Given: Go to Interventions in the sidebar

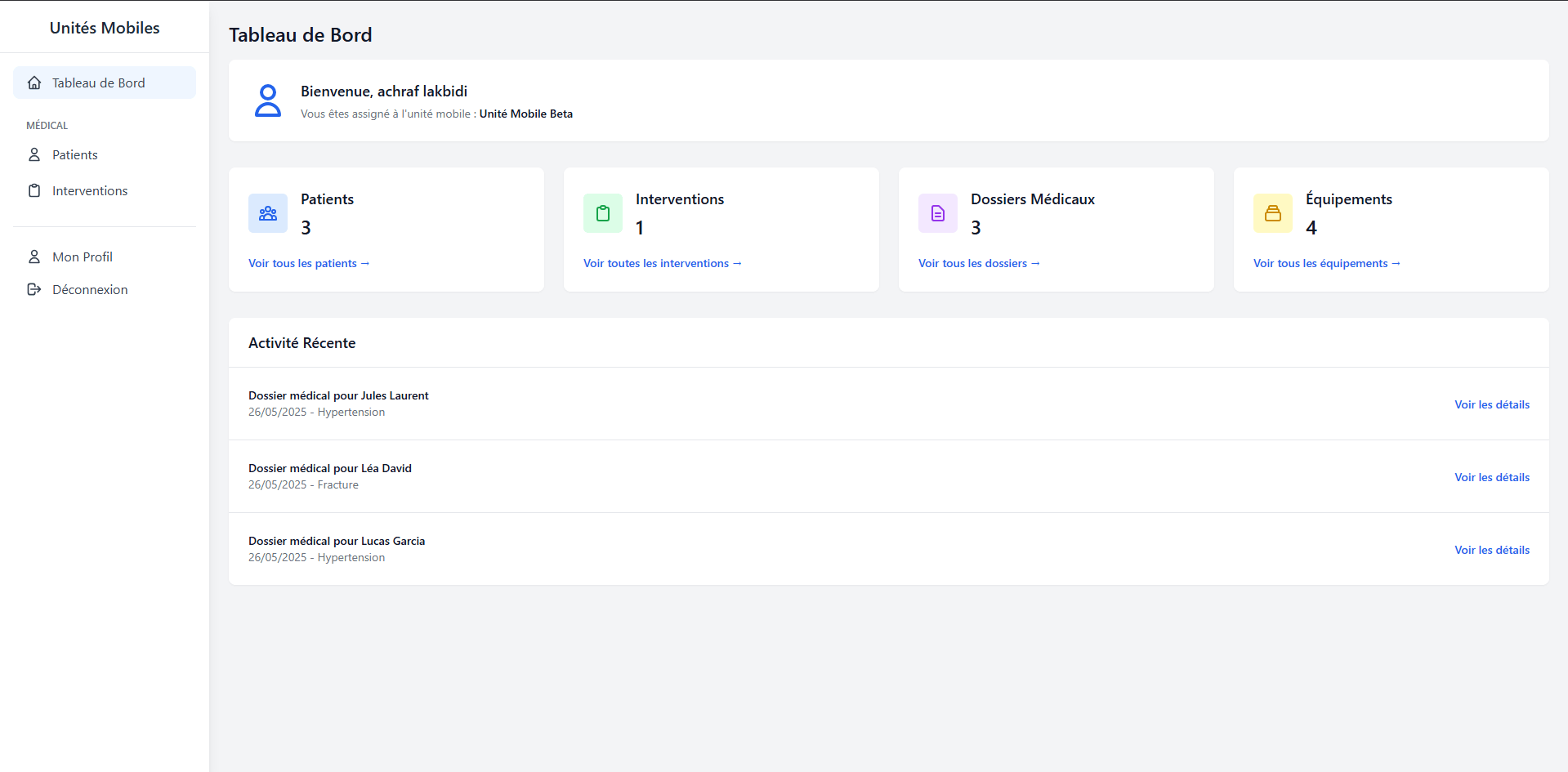Looking at the screenshot, I should [105, 190].
